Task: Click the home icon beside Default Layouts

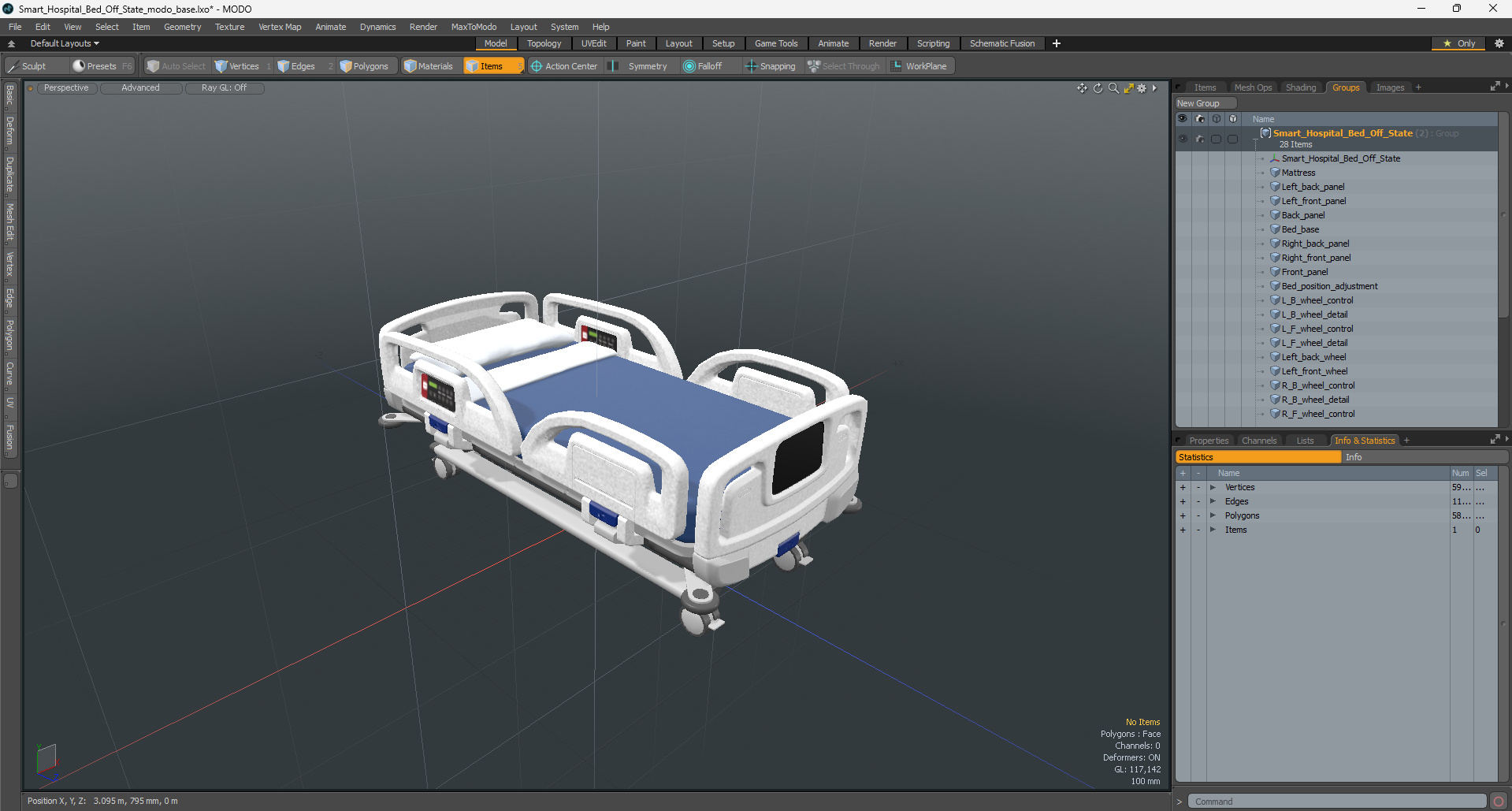Action: (11, 43)
